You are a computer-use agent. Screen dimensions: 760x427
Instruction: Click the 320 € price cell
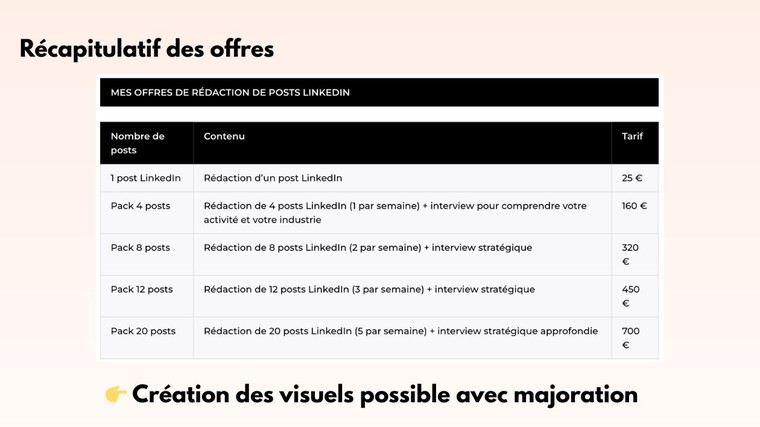click(630, 254)
